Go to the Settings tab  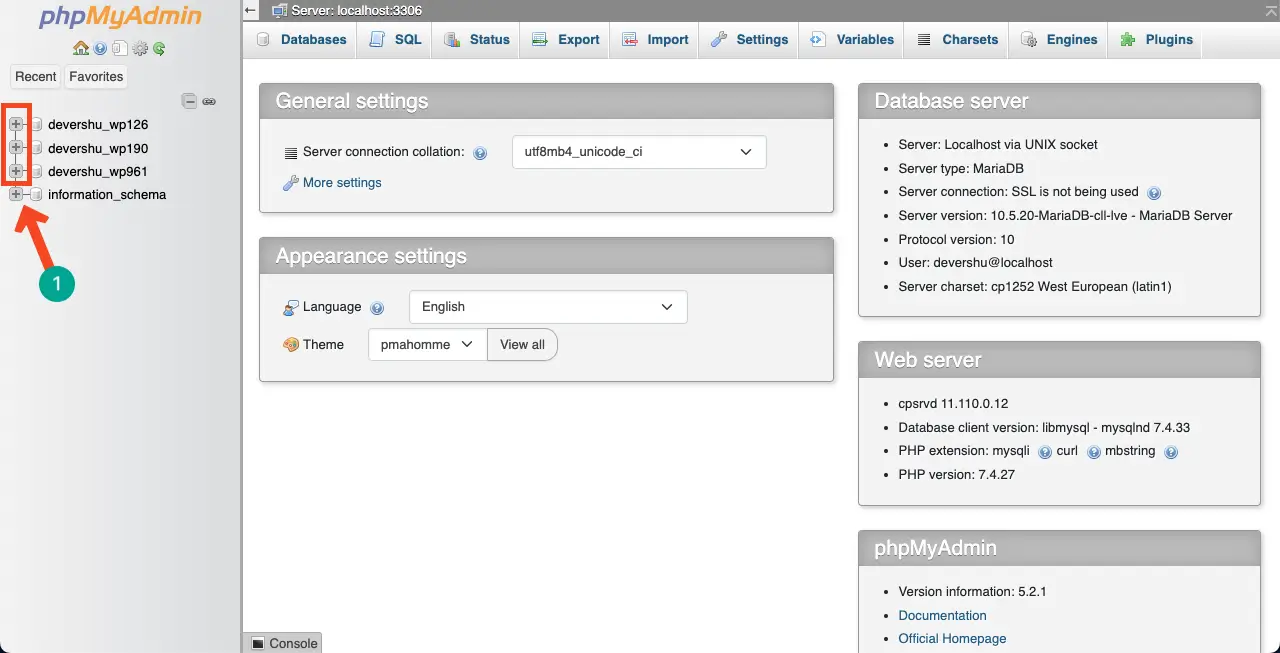(x=749, y=40)
